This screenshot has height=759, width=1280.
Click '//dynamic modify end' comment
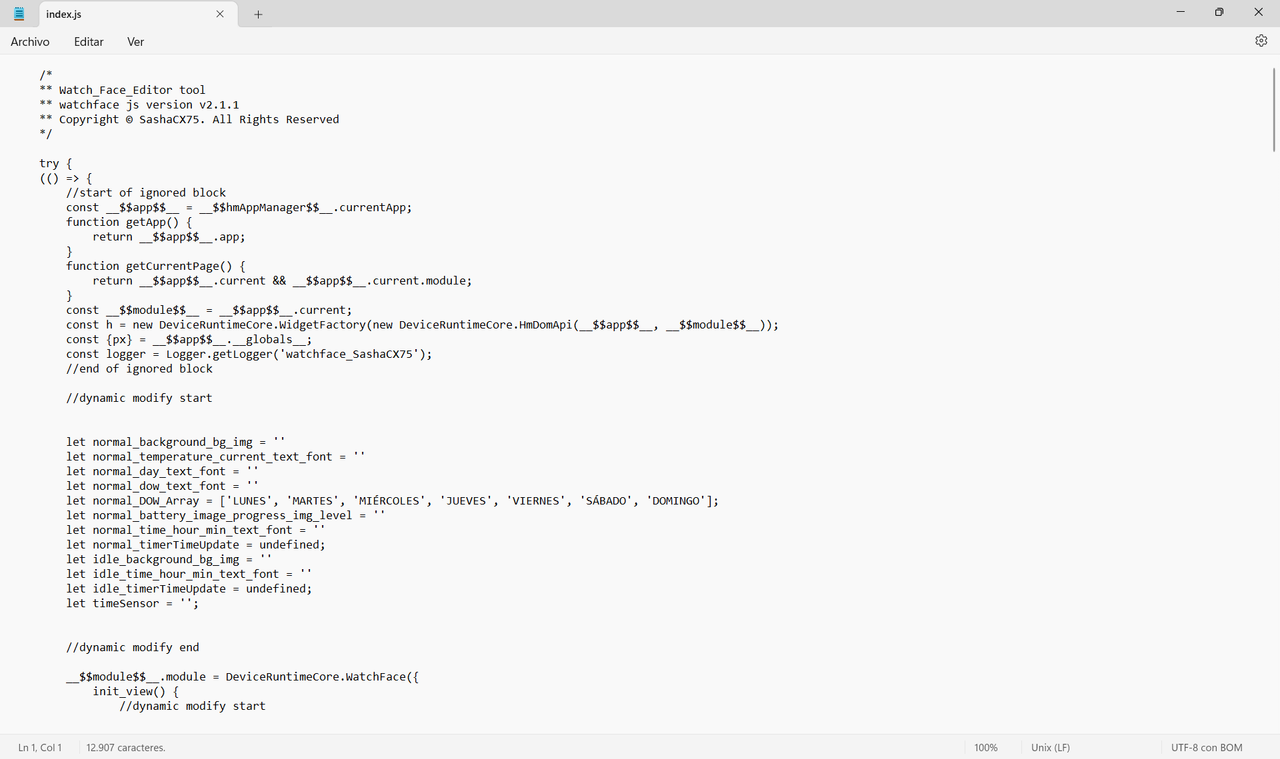click(x=132, y=647)
